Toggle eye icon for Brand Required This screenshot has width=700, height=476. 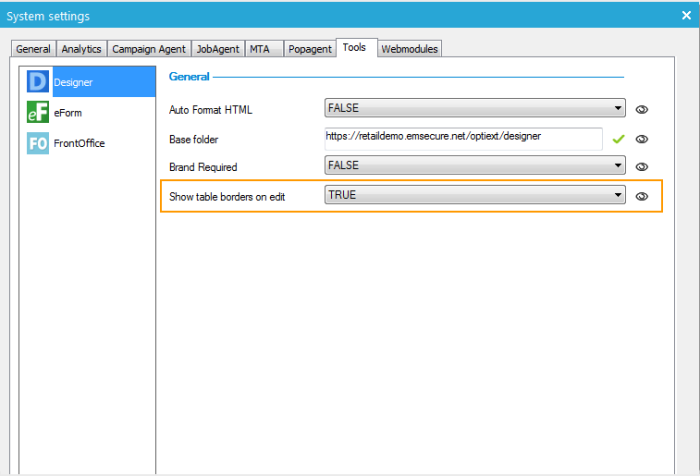642,167
